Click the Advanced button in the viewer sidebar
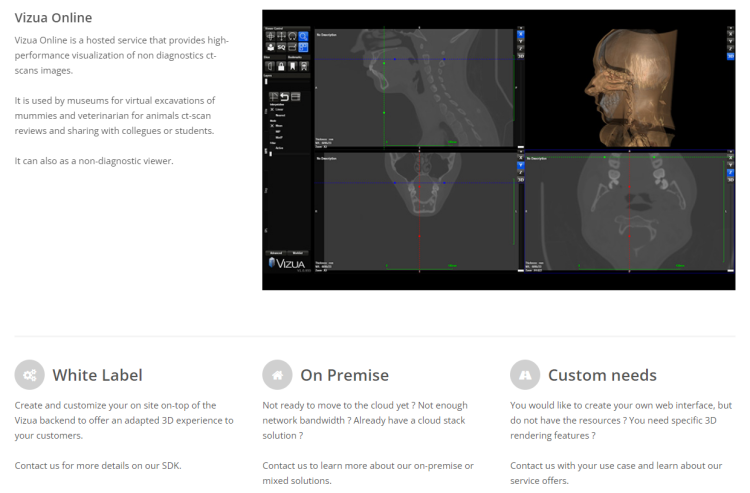 (276, 253)
